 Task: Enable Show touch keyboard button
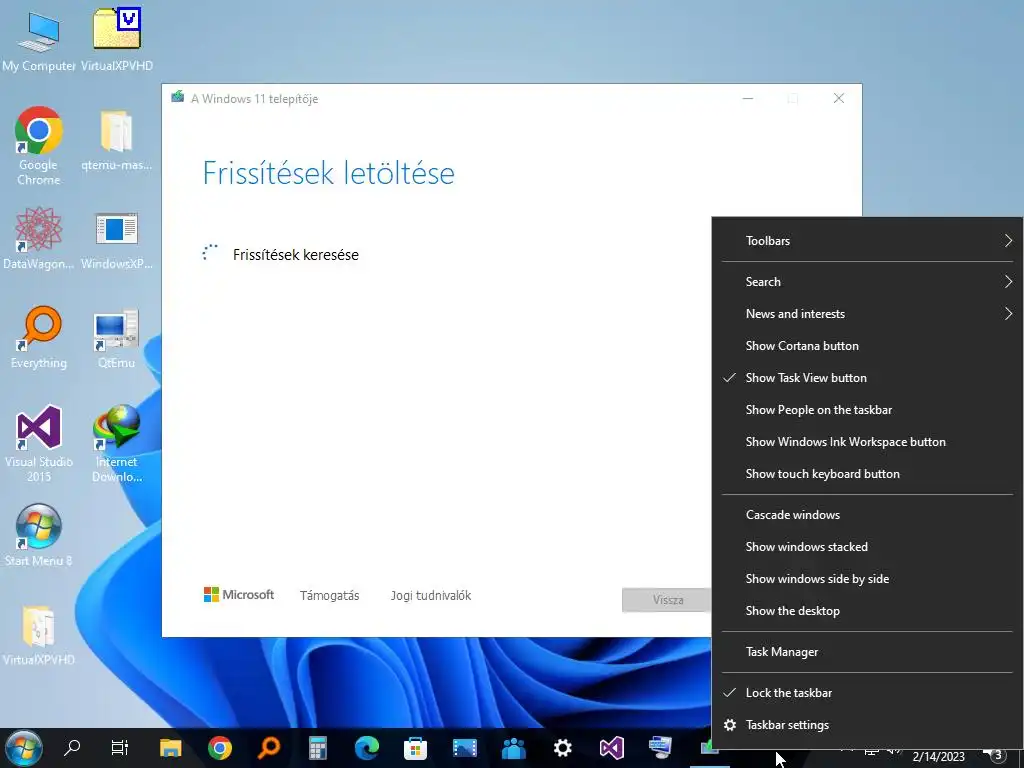(x=867, y=473)
